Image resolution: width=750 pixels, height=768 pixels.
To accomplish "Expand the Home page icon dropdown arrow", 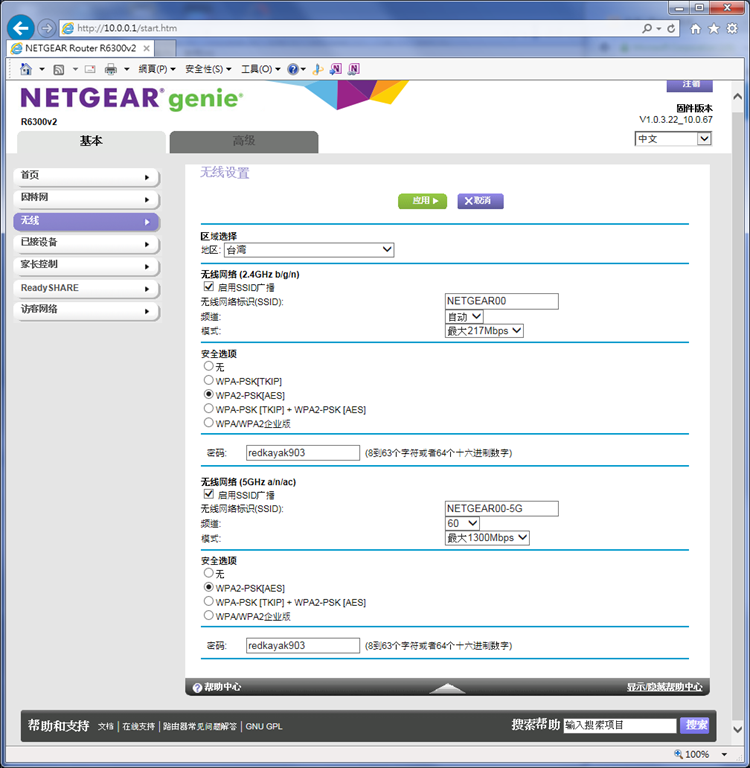I will pos(42,69).
